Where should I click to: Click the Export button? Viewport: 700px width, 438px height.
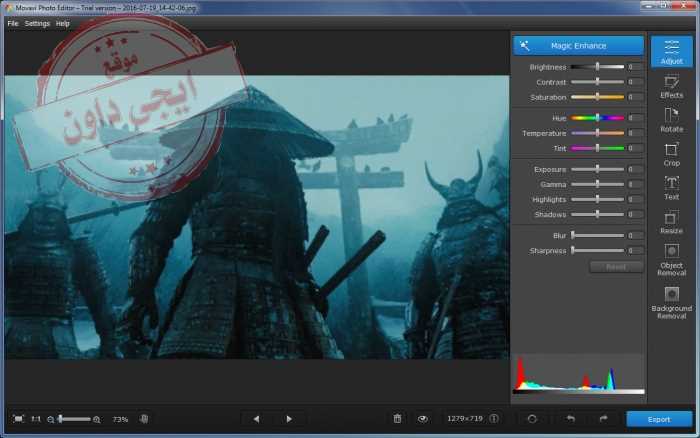[659, 419]
